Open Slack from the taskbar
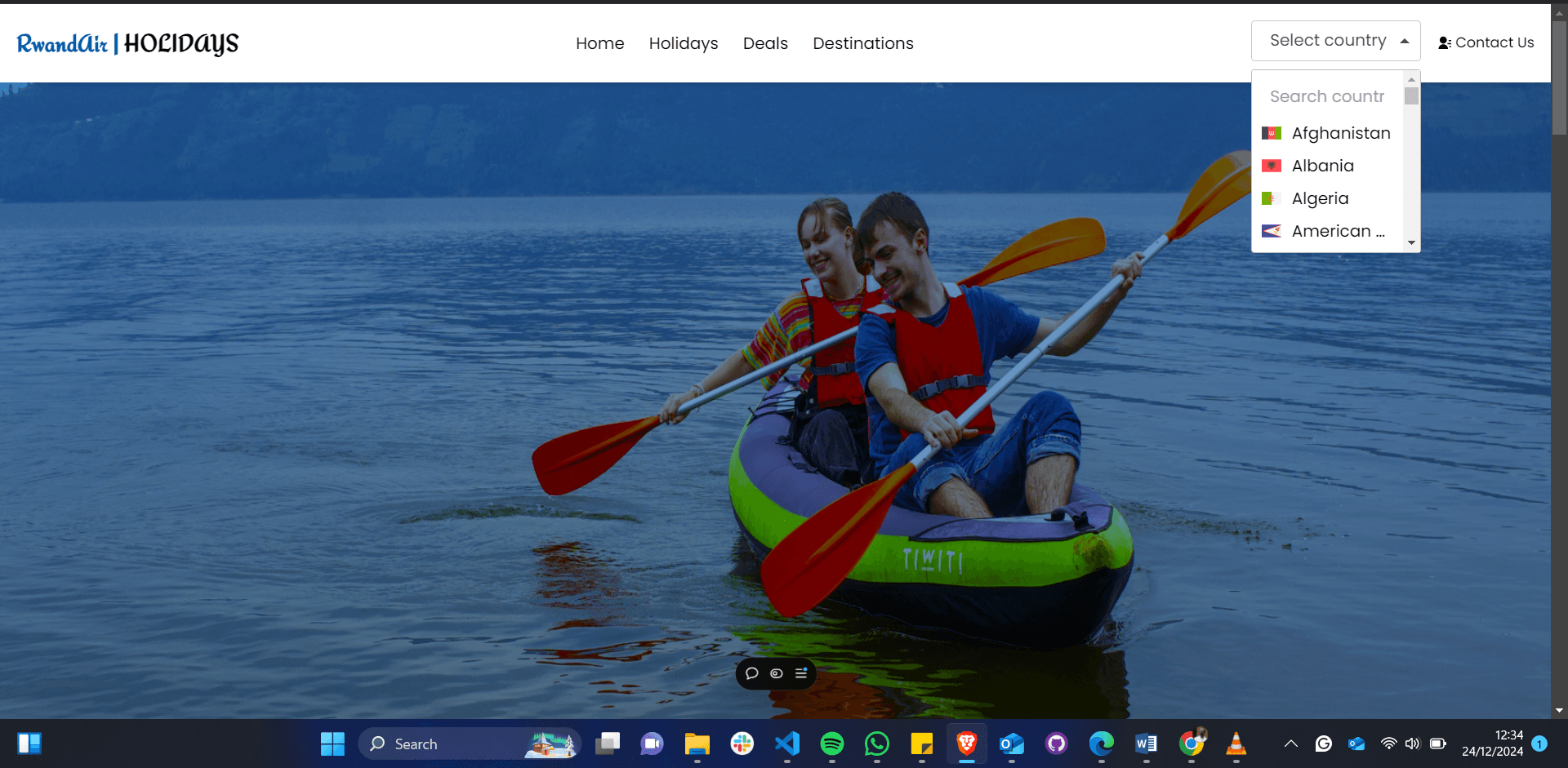Viewport: 1568px width, 768px height. click(742, 744)
